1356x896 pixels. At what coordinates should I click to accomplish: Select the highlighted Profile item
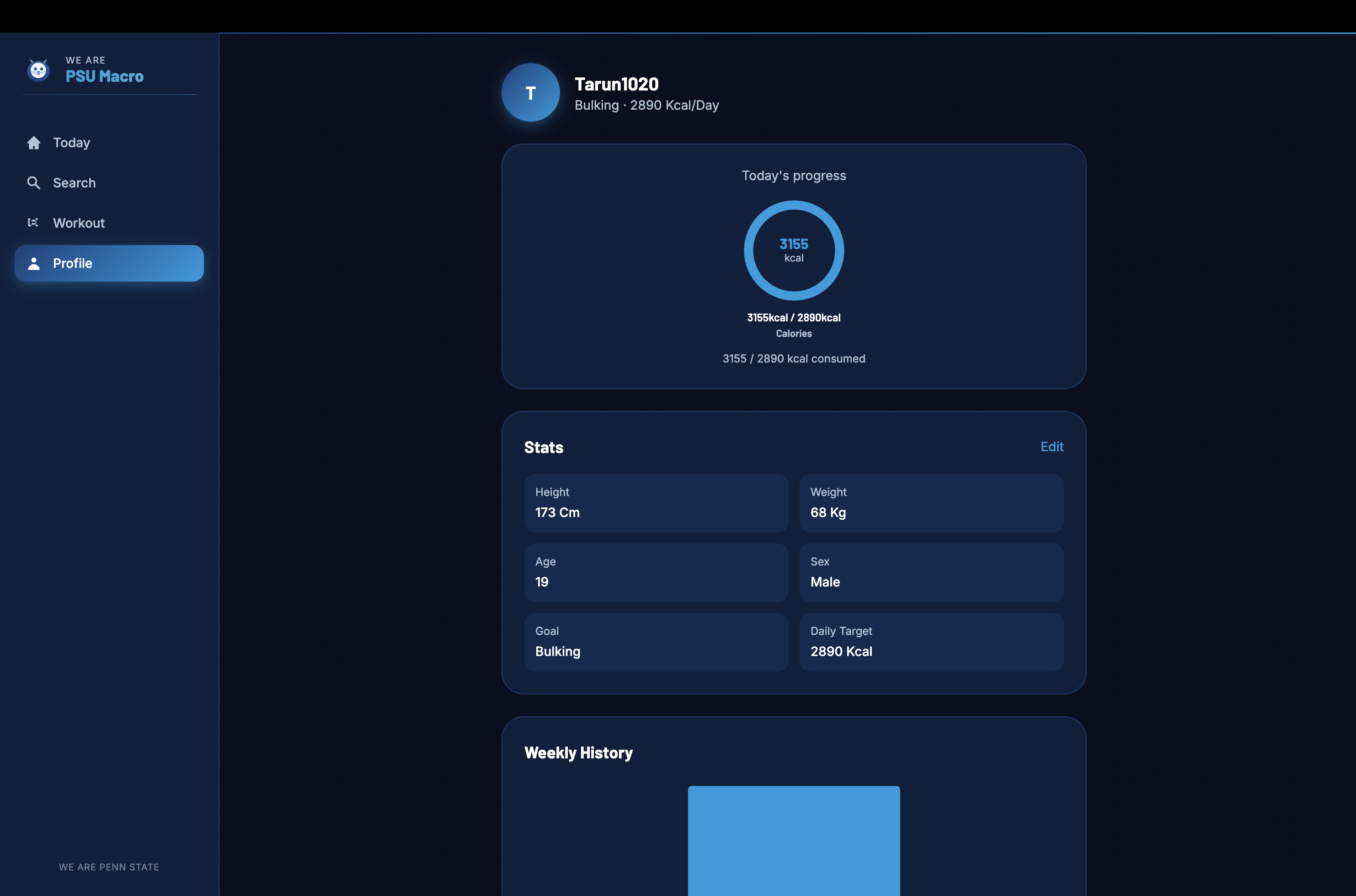108,263
